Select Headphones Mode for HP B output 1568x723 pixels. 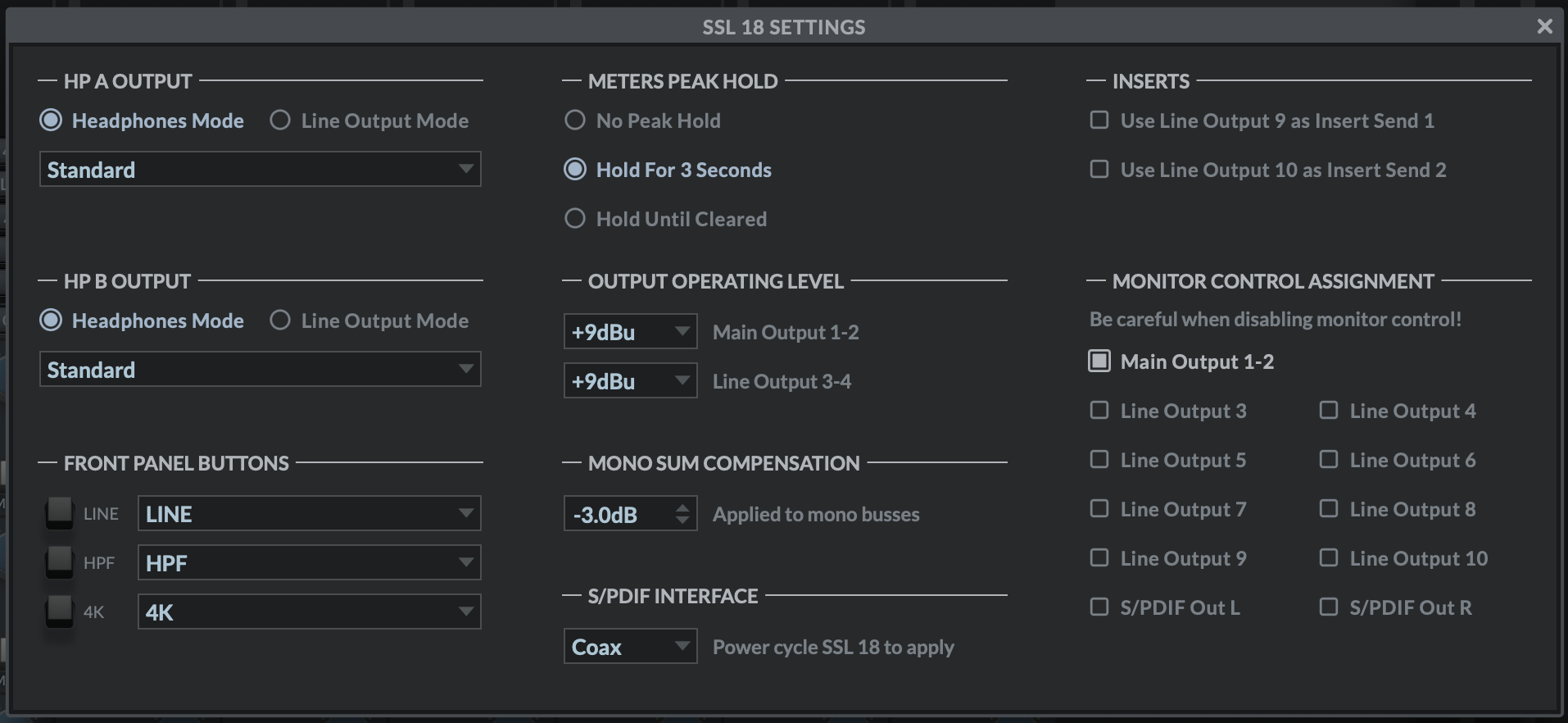[51, 321]
